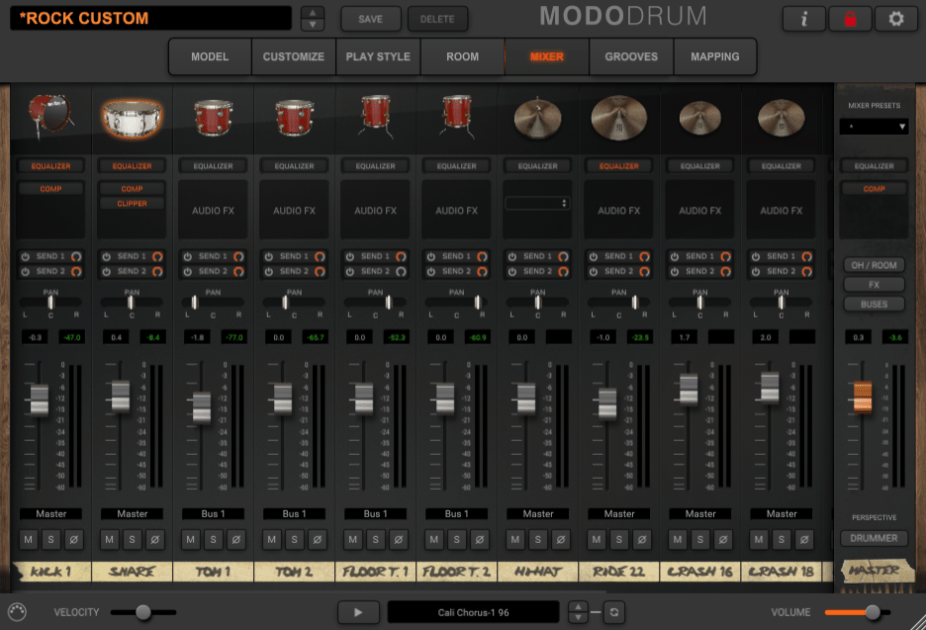This screenshot has height=630, width=926.
Task: Step through presets with the up/down arrows beside Rock Custom
Action: pos(312,19)
